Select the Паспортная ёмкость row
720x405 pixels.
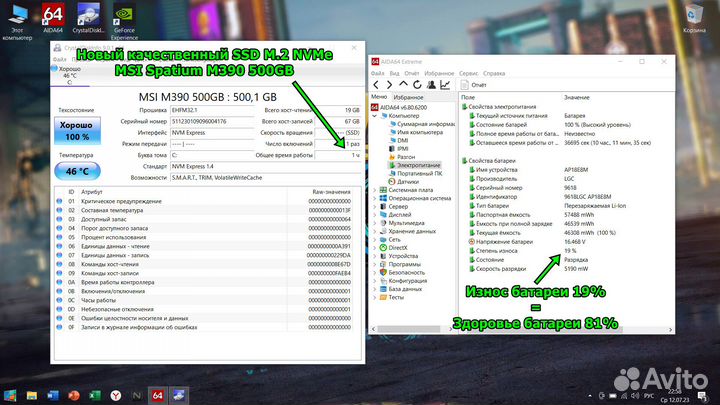567,215
